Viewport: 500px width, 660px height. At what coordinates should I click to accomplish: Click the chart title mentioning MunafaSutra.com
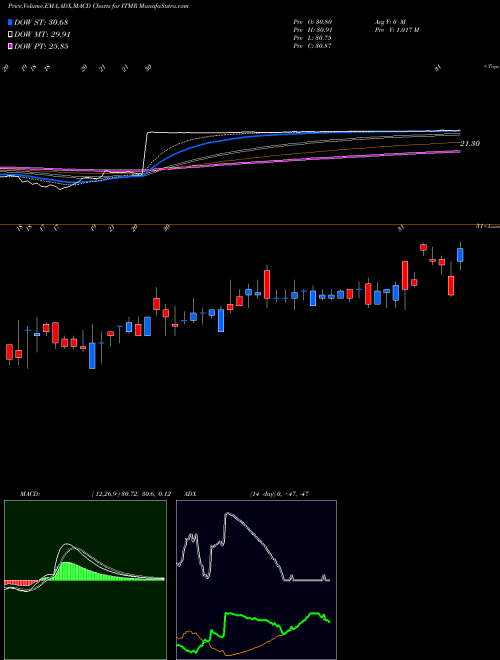(98, 6)
